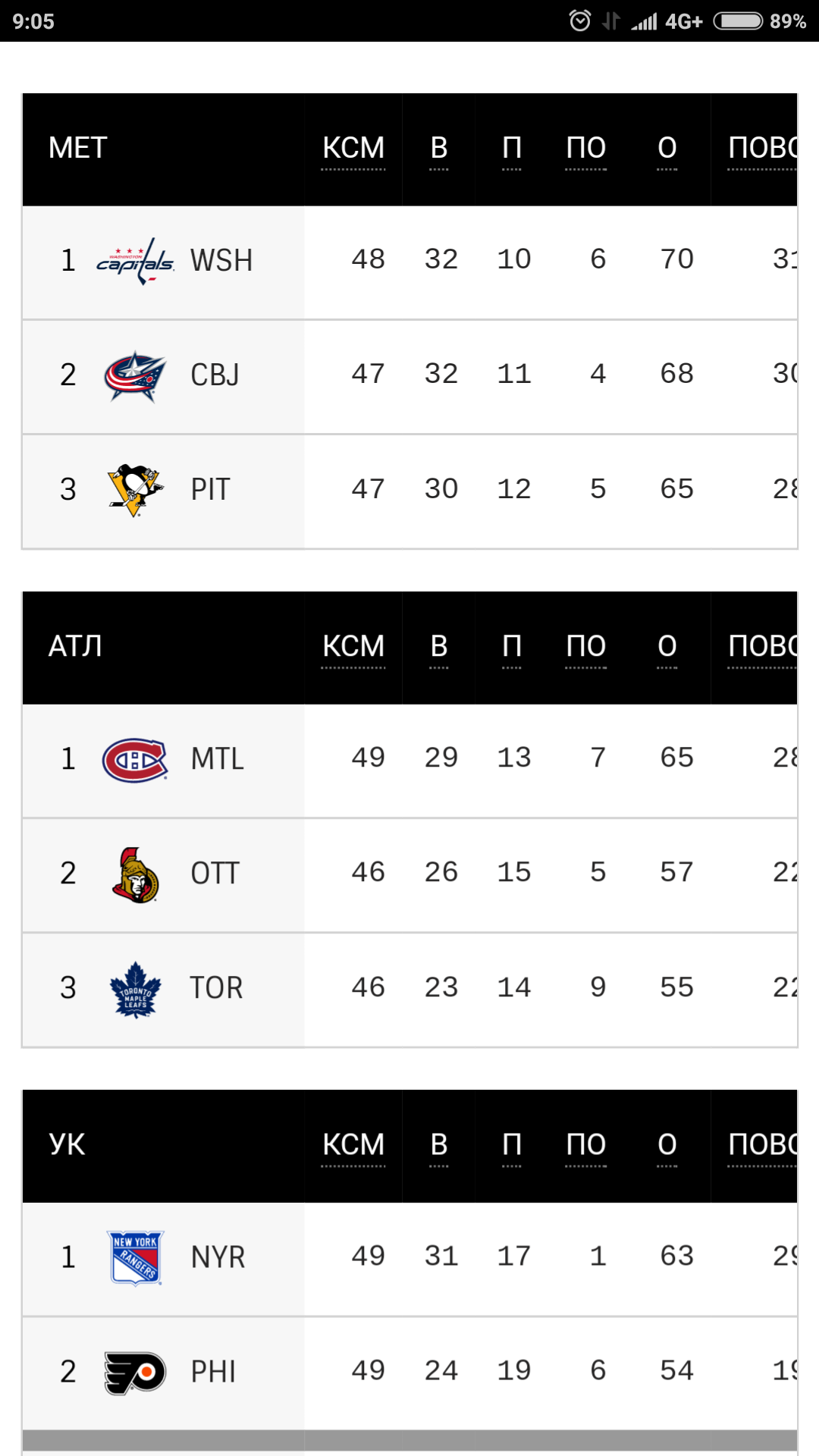This screenshot has height=1456, width=819.
Task: Open the WSH team link
Action: pyautogui.click(x=221, y=261)
